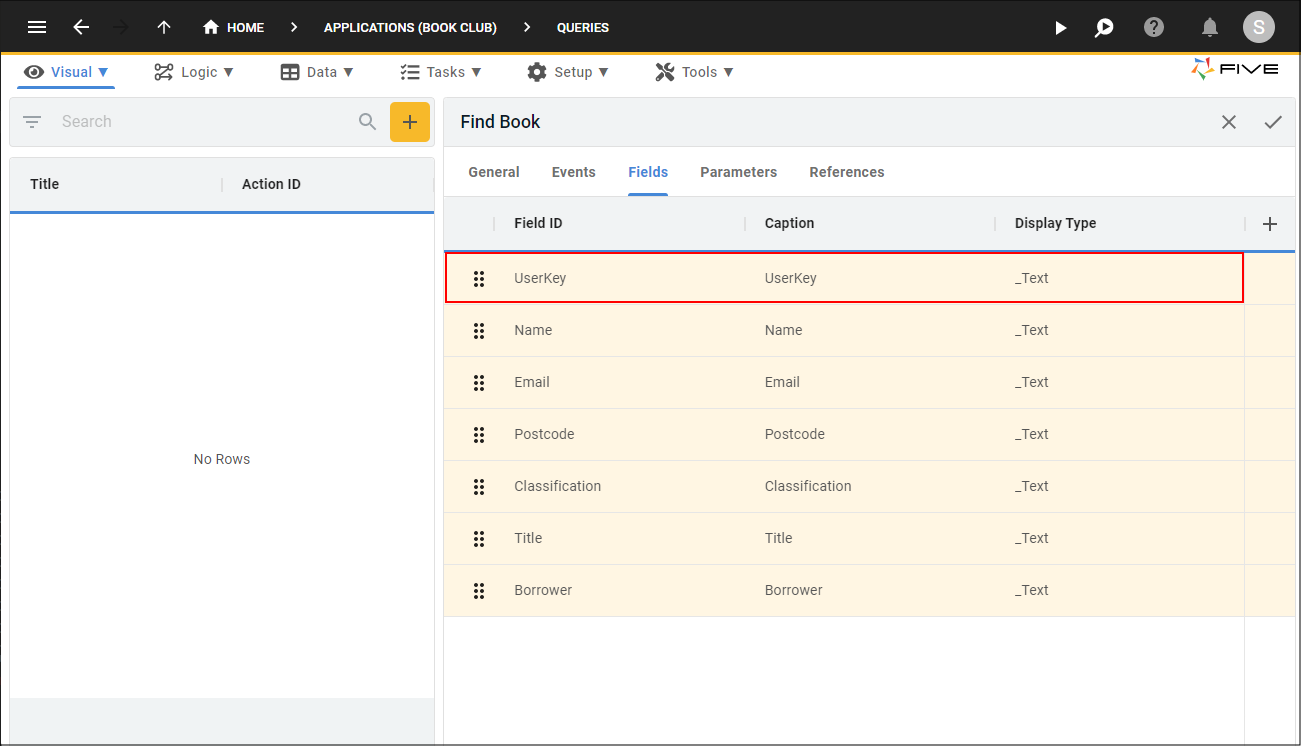The width and height of the screenshot is (1301, 746).
Task: Open the hamburger menu
Action: tap(37, 27)
